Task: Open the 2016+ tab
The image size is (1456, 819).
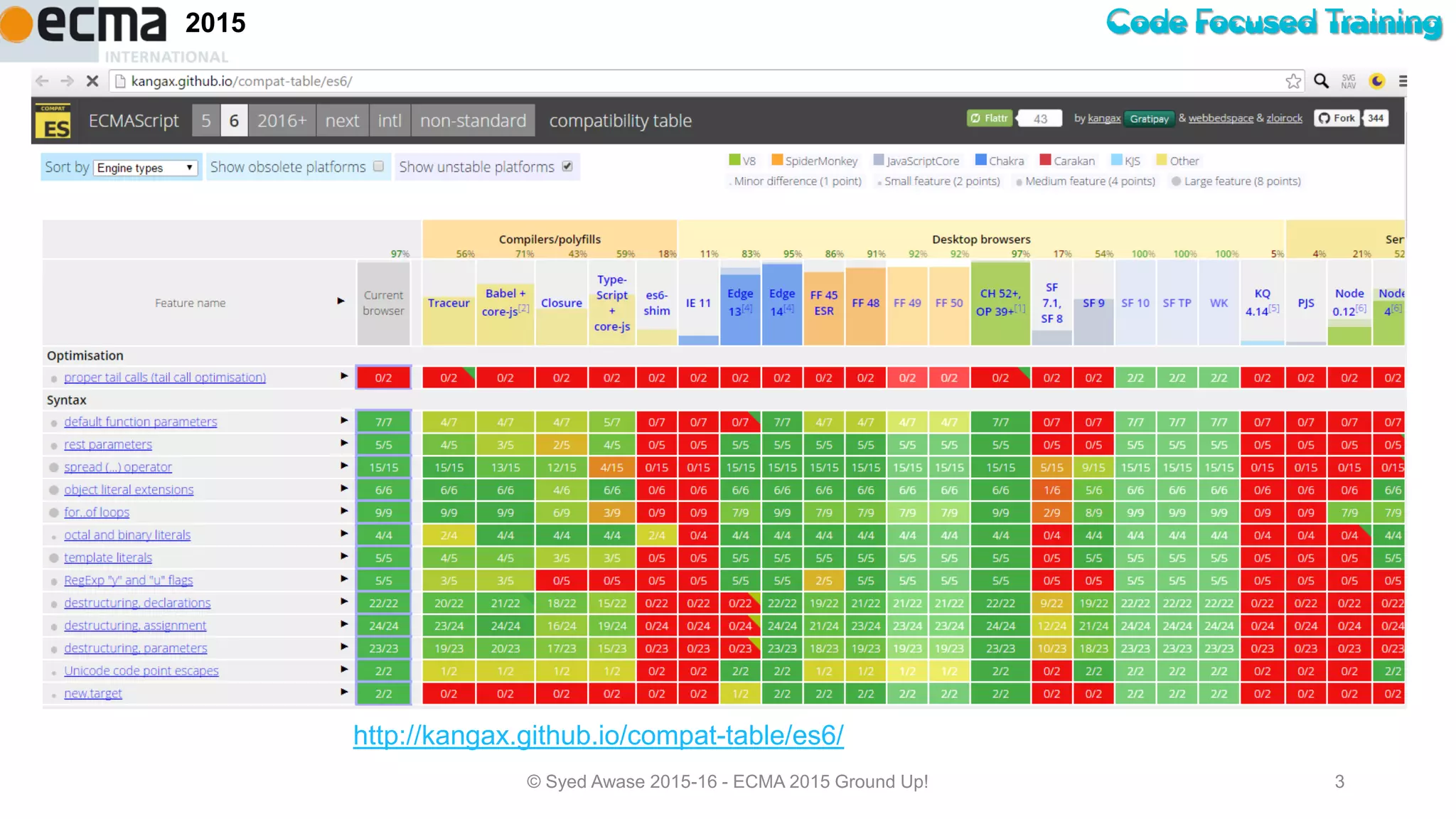Action: [282, 121]
